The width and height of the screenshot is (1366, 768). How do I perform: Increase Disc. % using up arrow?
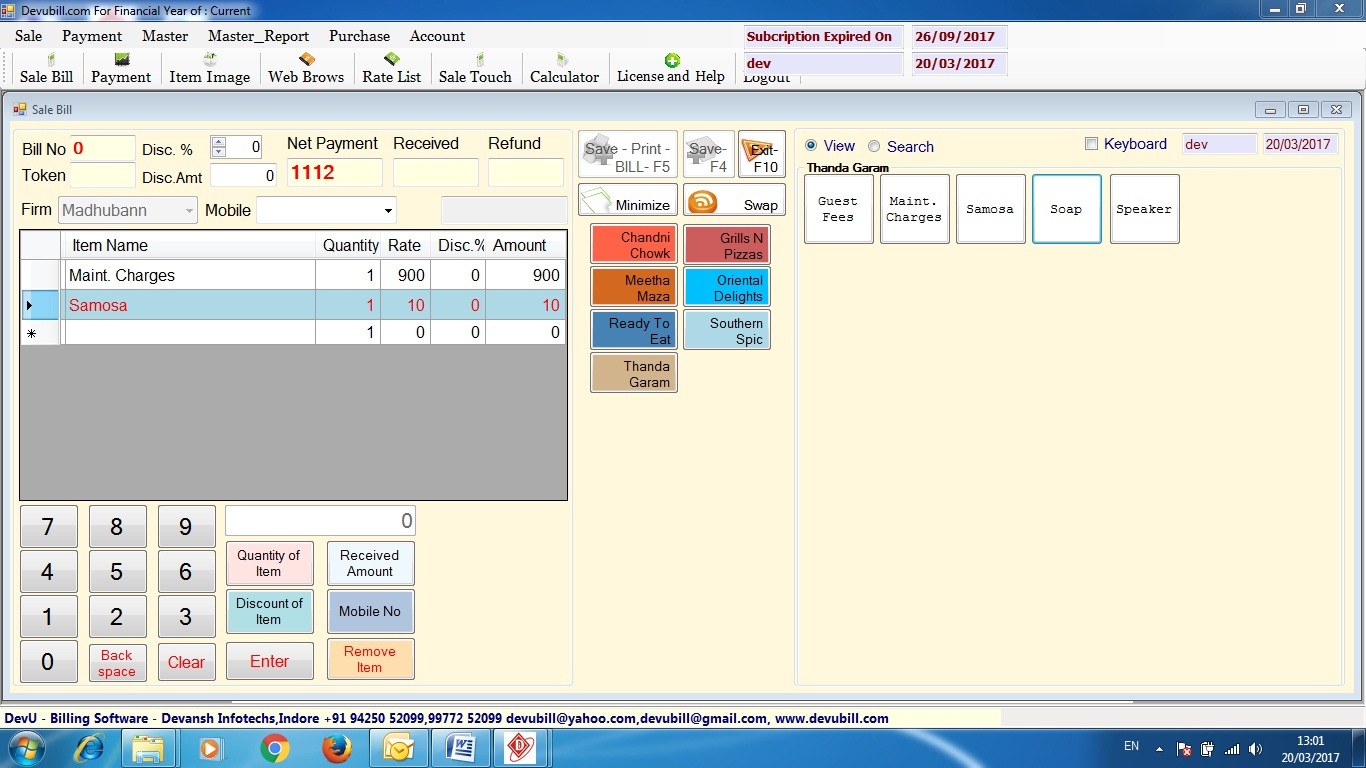tap(219, 142)
